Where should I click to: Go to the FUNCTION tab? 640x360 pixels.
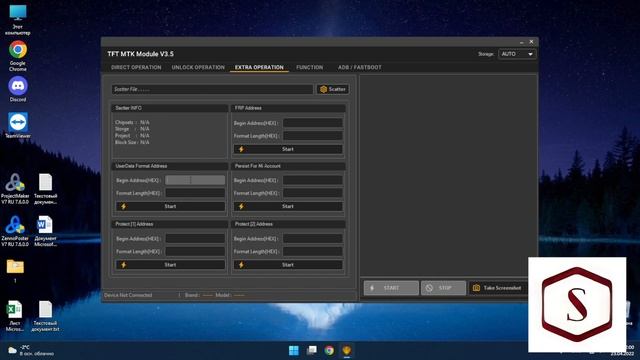pyautogui.click(x=309, y=67)
